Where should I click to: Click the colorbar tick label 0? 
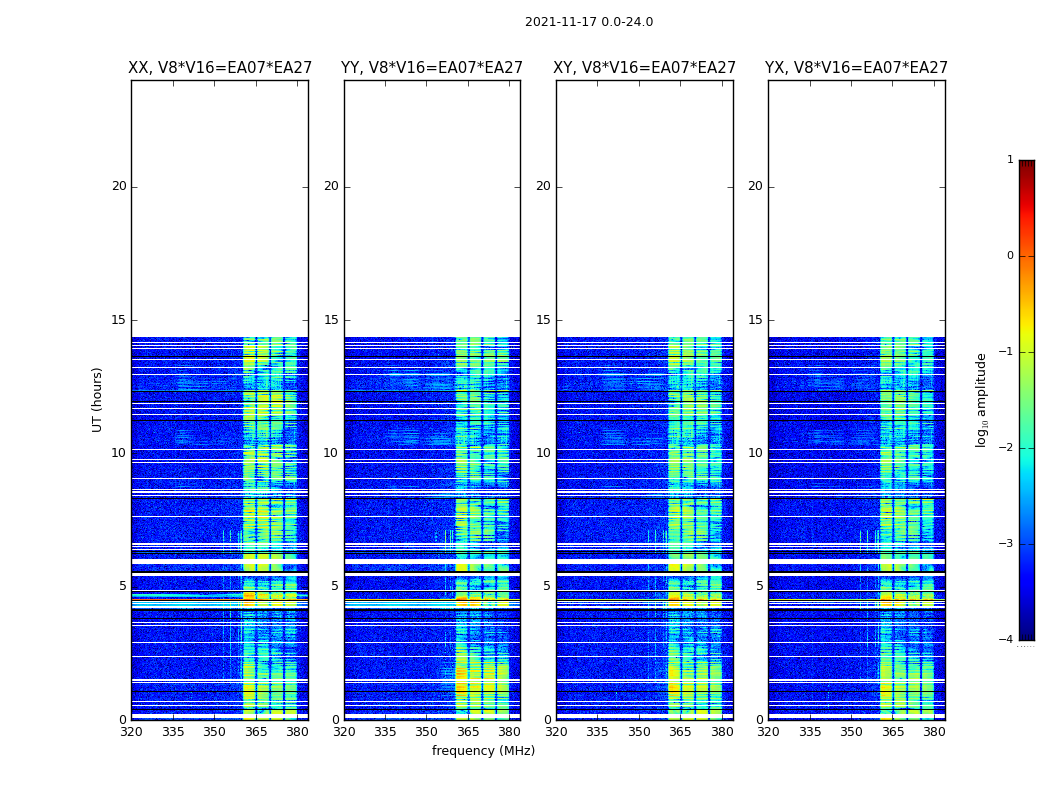coord(1010,256)
